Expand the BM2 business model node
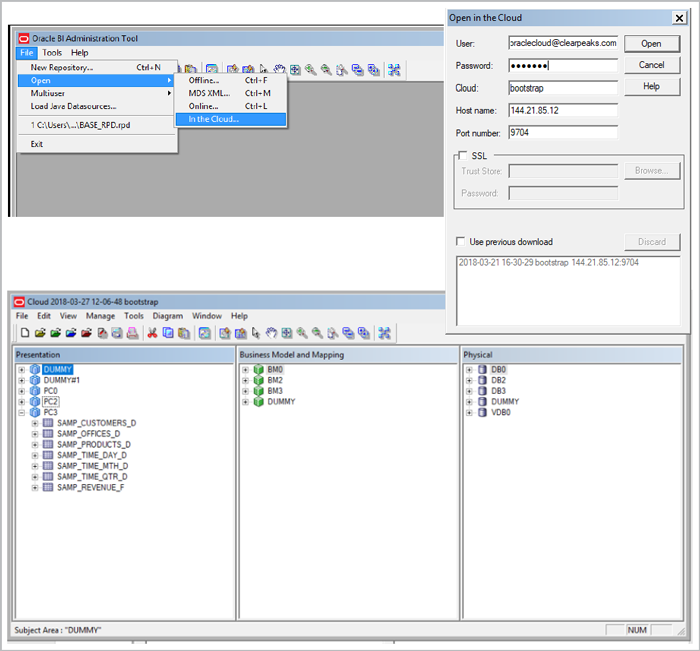 (x=245, y=380)
